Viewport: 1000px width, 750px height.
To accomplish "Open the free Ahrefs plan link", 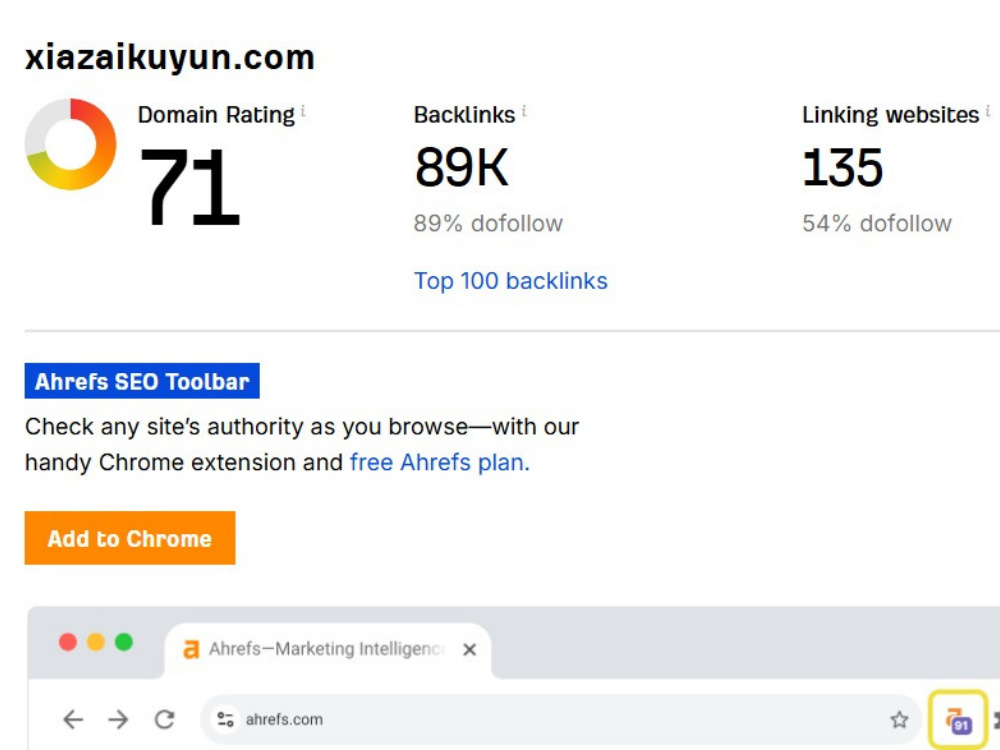I will (439, 462).
